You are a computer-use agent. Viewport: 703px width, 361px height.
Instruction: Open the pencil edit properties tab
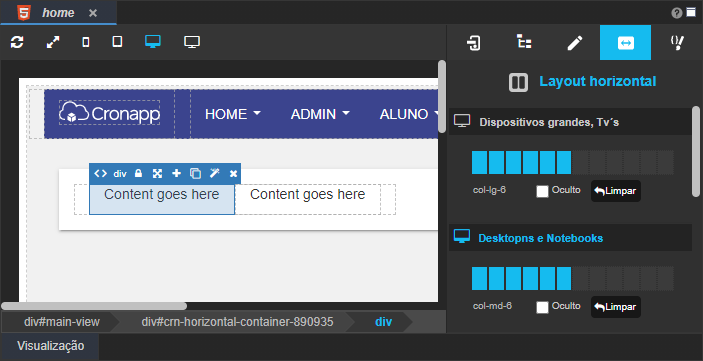(x=575, y=43)
